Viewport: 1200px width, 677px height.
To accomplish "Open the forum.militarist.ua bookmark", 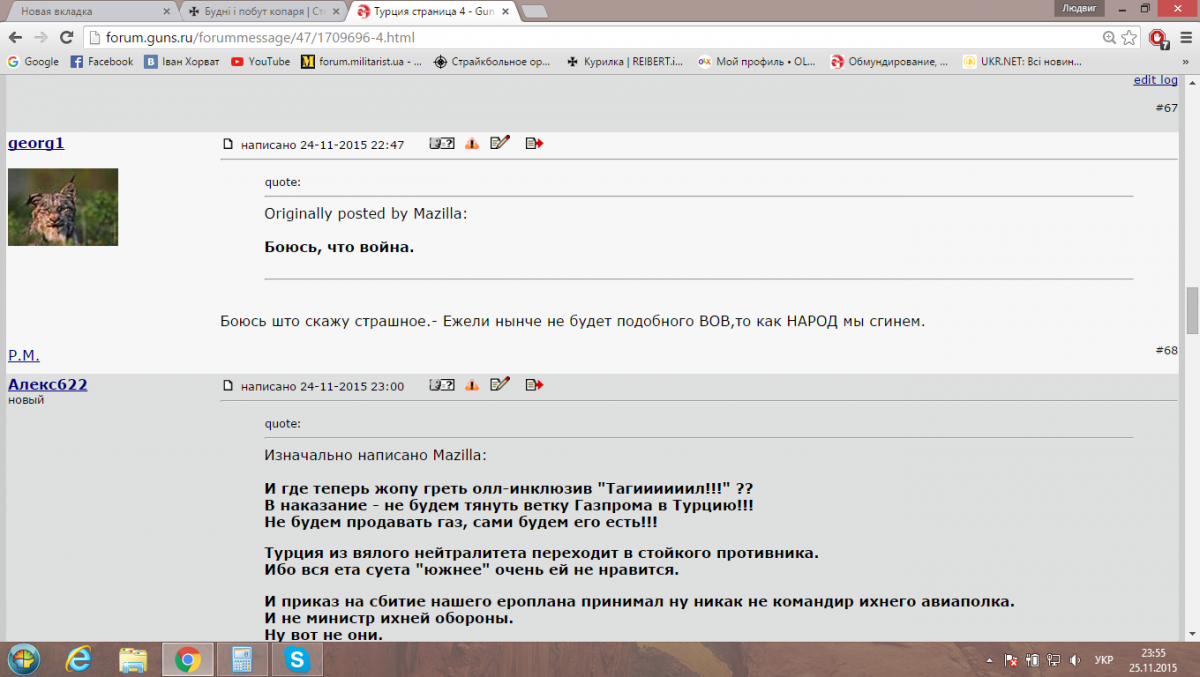I will click(362, 61).
